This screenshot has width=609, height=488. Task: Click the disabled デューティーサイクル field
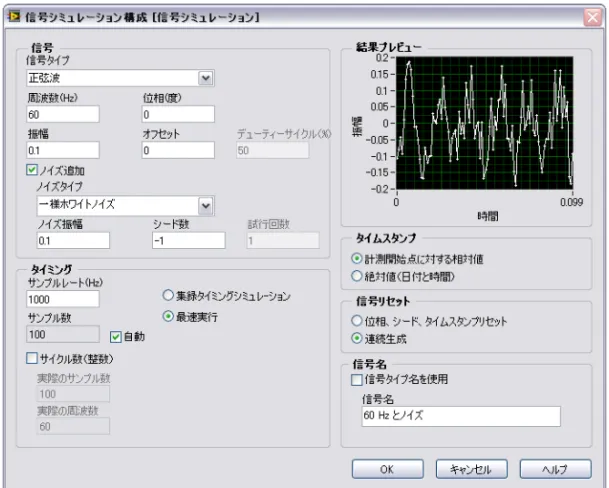pyautogui.click(x=272, y=150)
